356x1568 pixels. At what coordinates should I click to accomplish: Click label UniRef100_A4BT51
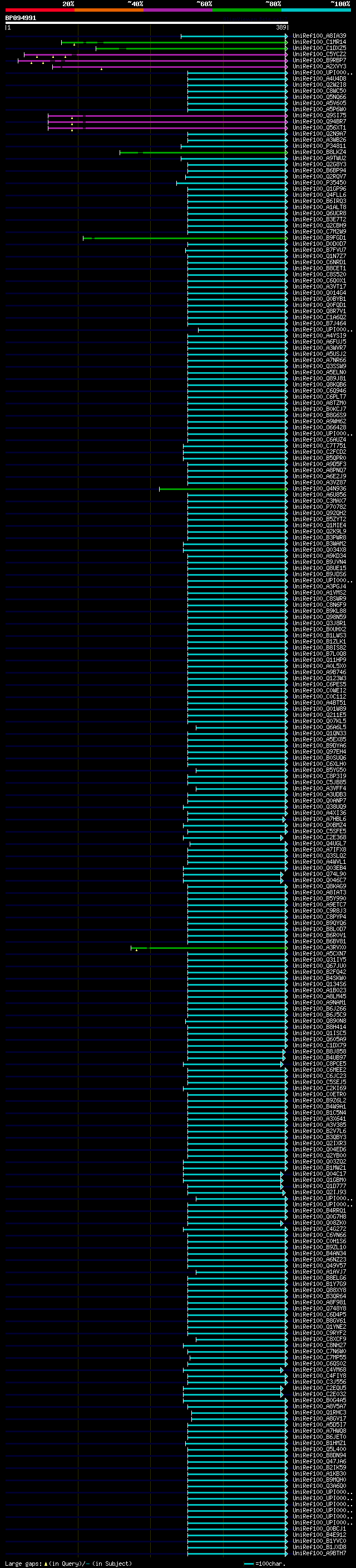point(319,703)
